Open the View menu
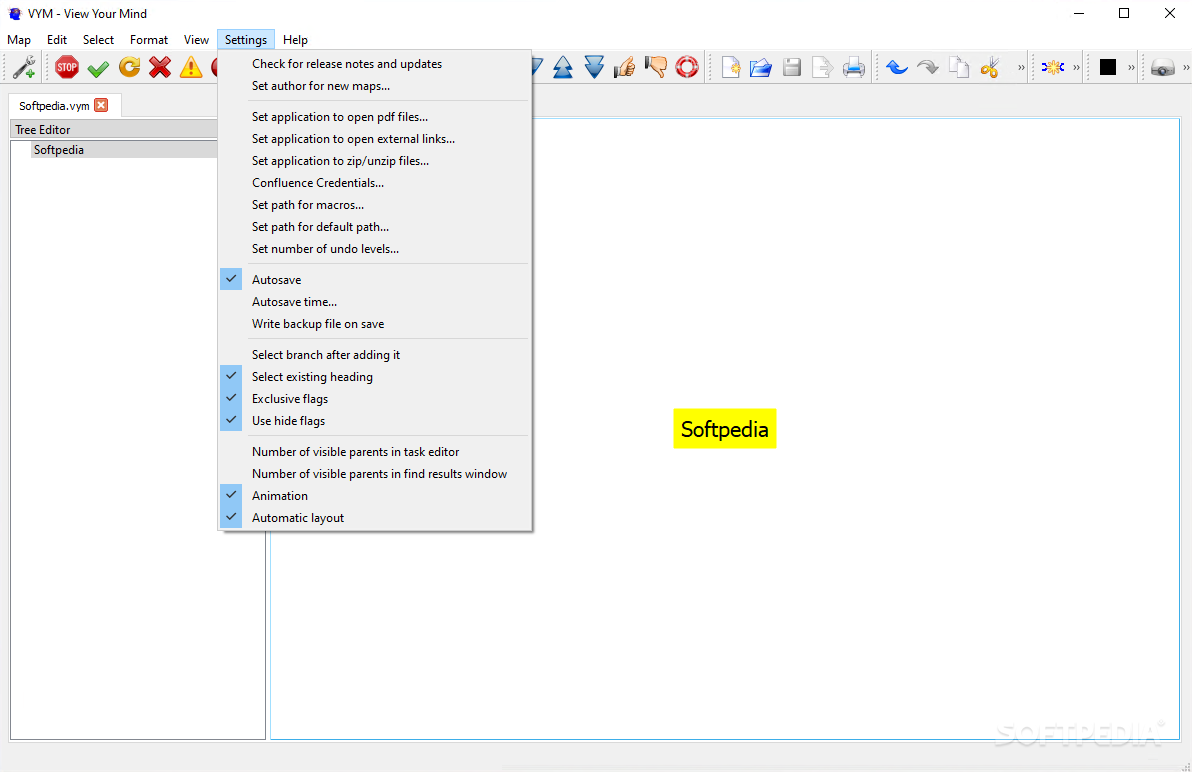Image resolution: width=1192 pixels, height=772 pixels. tap(196, 40)
